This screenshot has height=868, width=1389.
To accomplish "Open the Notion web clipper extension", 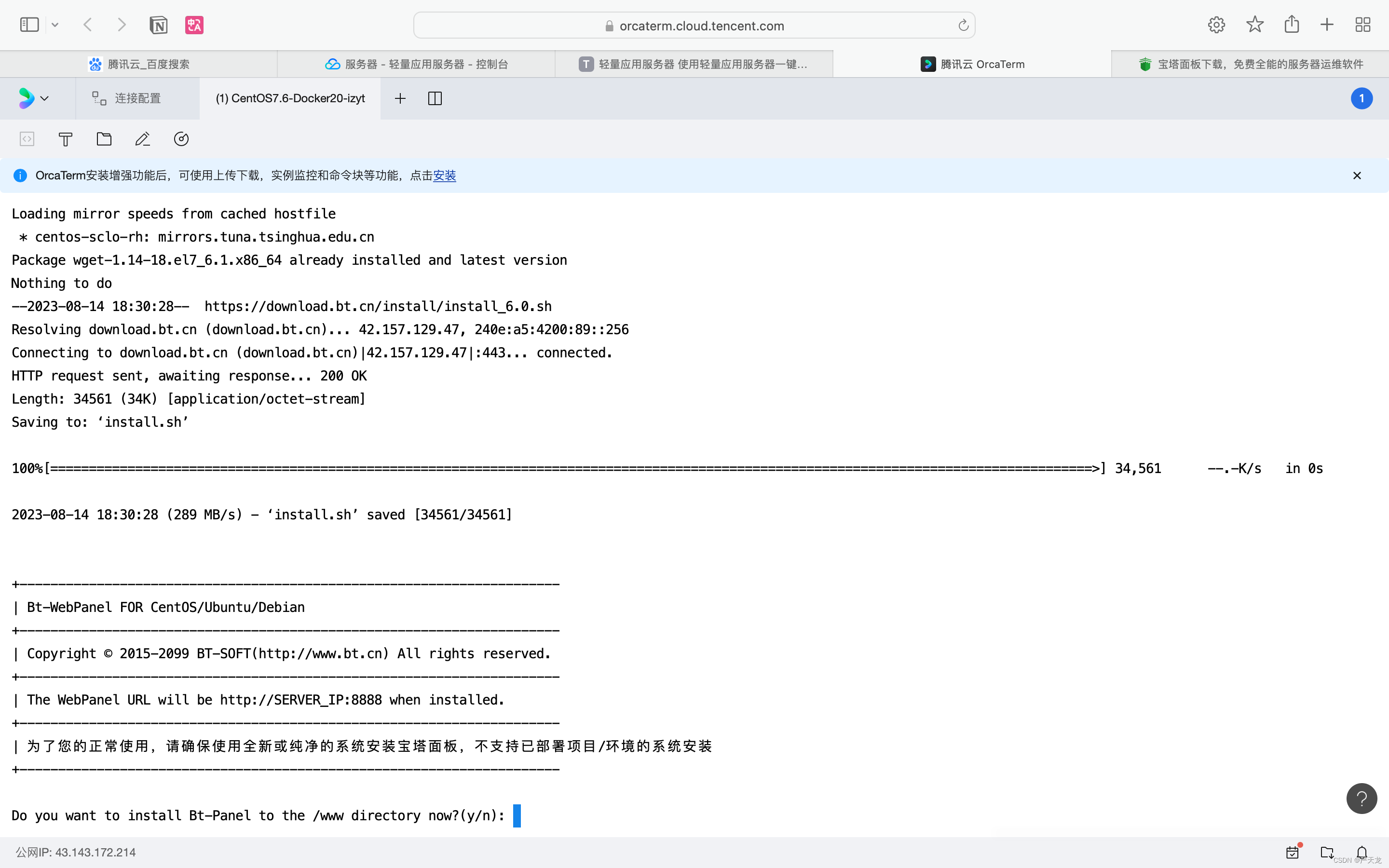I will pyautogui.click(x=158, y=25).
